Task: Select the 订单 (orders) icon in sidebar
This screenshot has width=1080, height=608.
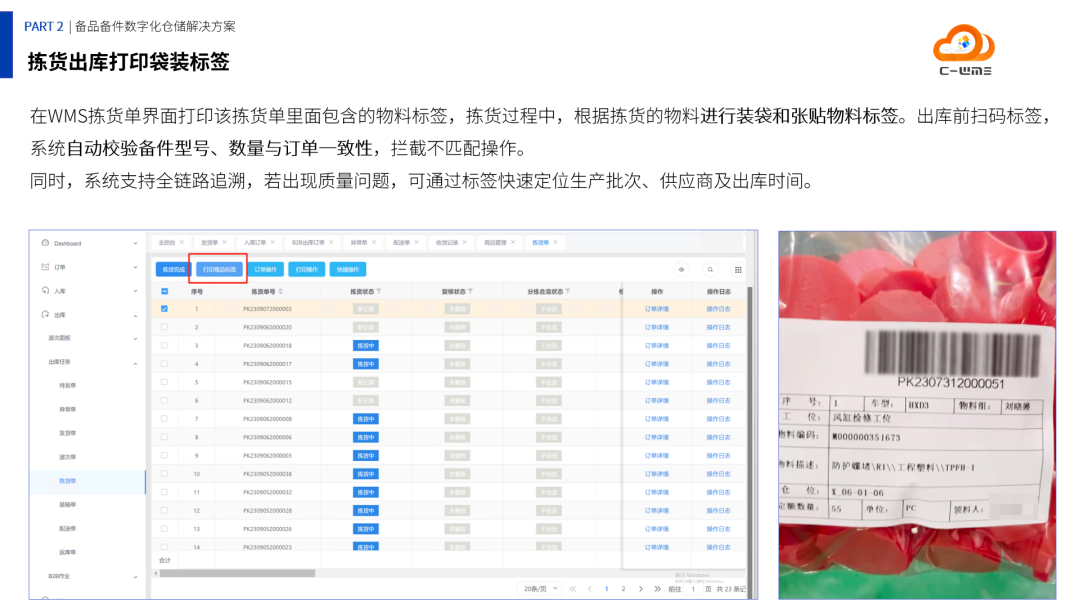Action: point(45,266)
